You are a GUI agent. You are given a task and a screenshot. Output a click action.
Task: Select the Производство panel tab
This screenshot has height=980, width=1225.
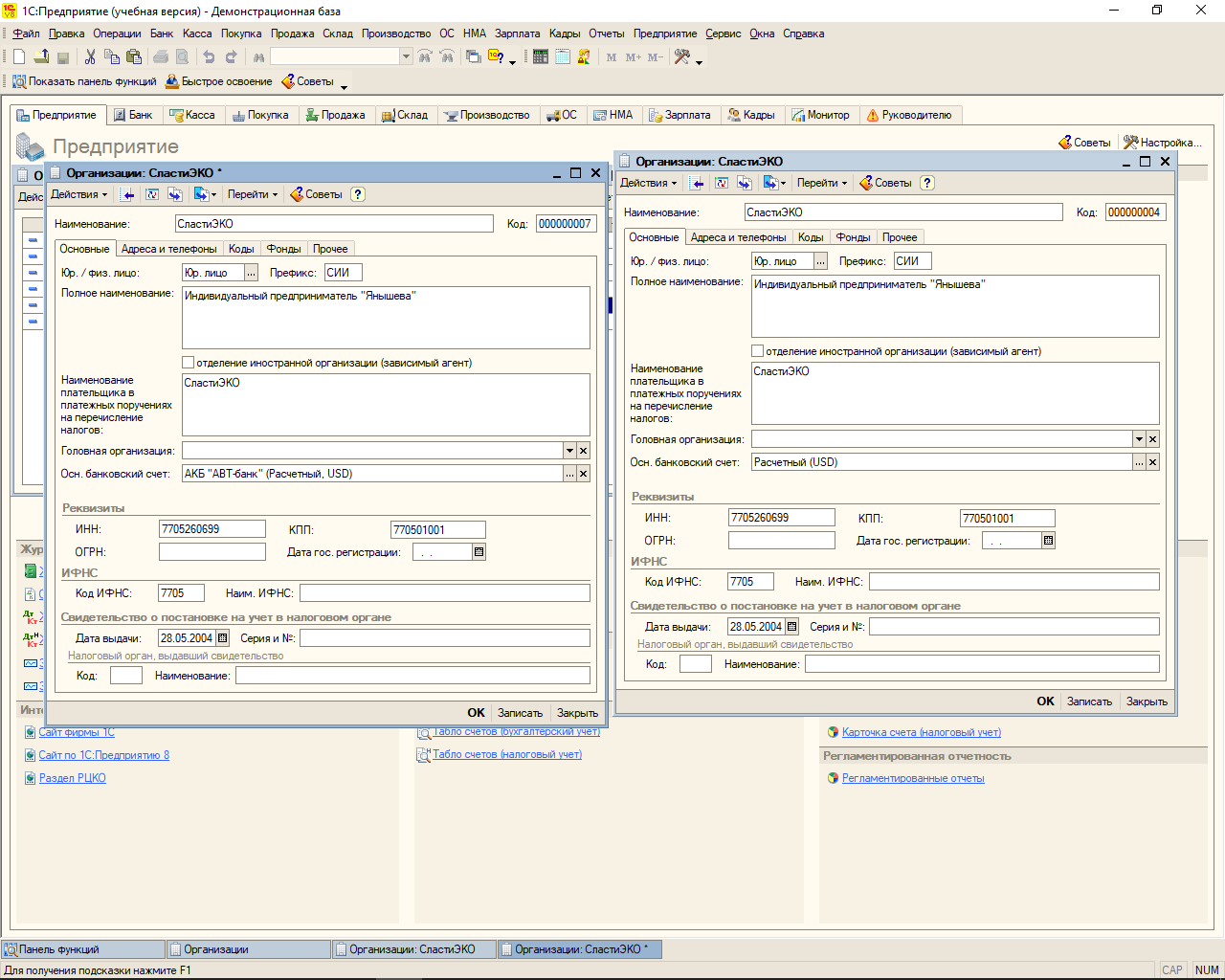point(486,115)
